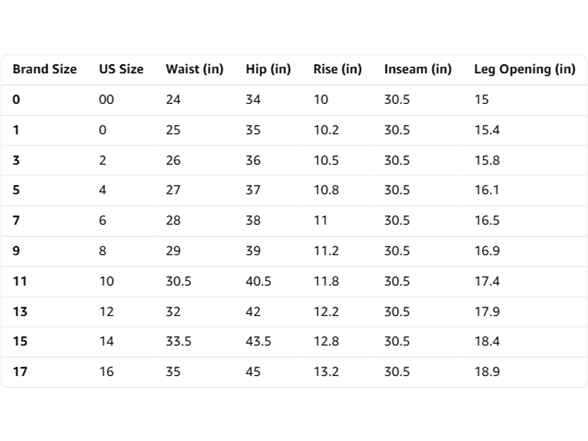Click the waist value 32 cell
Screen dimensions: 588x441
pos(173,312)
